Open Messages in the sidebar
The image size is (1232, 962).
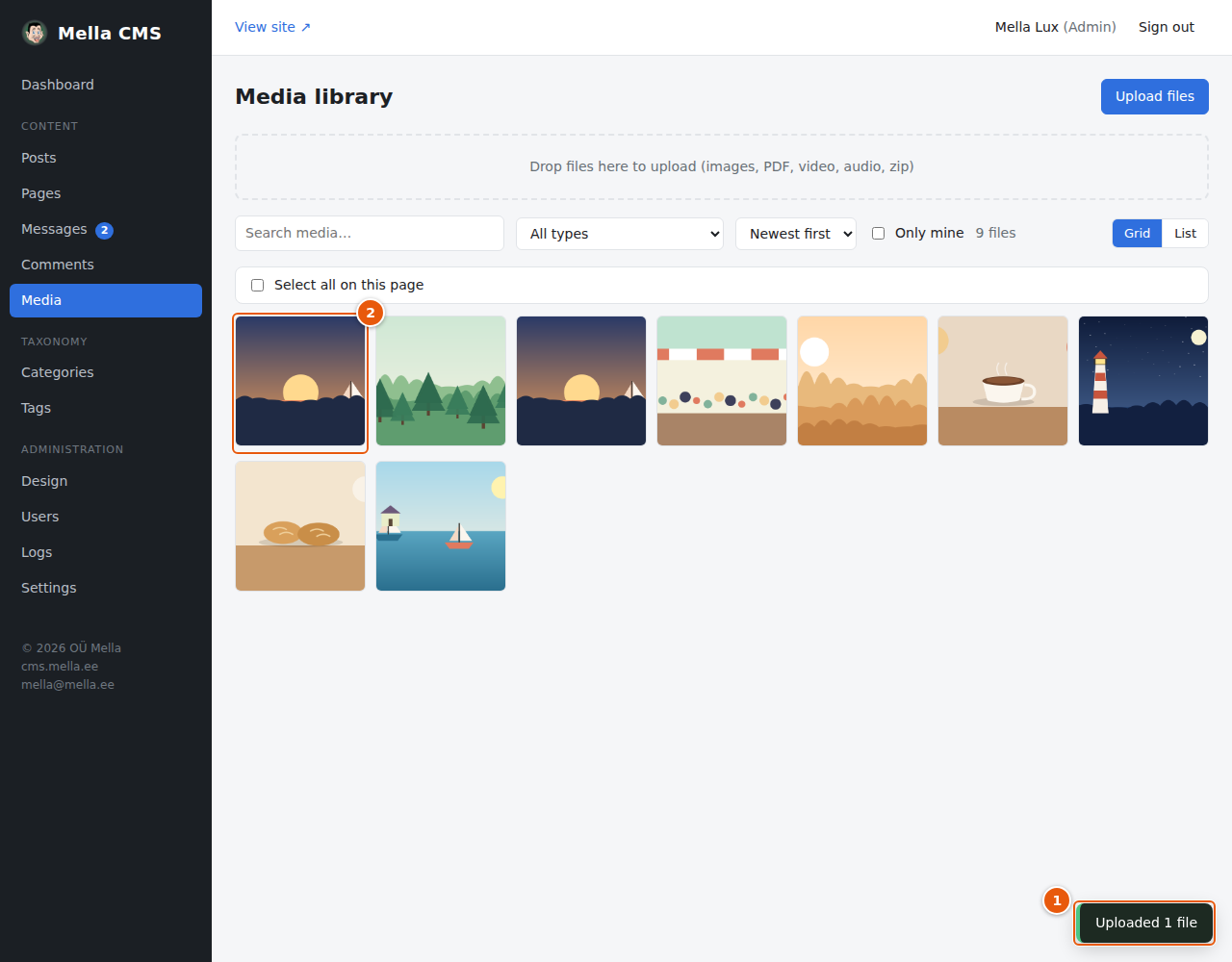[x=106, y=229]
